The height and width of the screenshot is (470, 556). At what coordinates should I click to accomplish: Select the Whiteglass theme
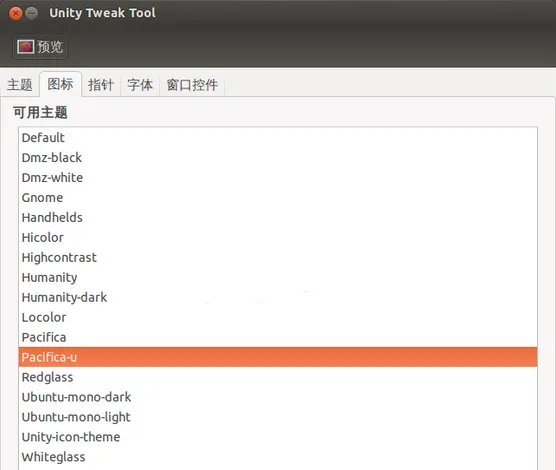[x=278, y=457]
